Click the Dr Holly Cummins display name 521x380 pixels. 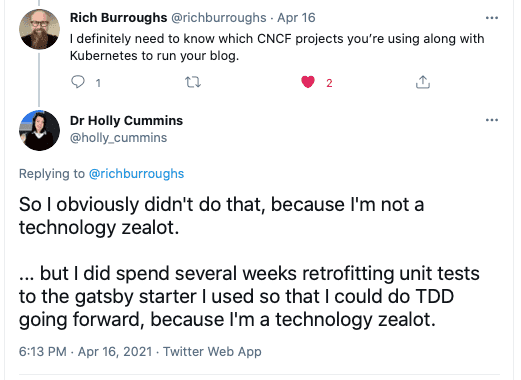point(126,120)
